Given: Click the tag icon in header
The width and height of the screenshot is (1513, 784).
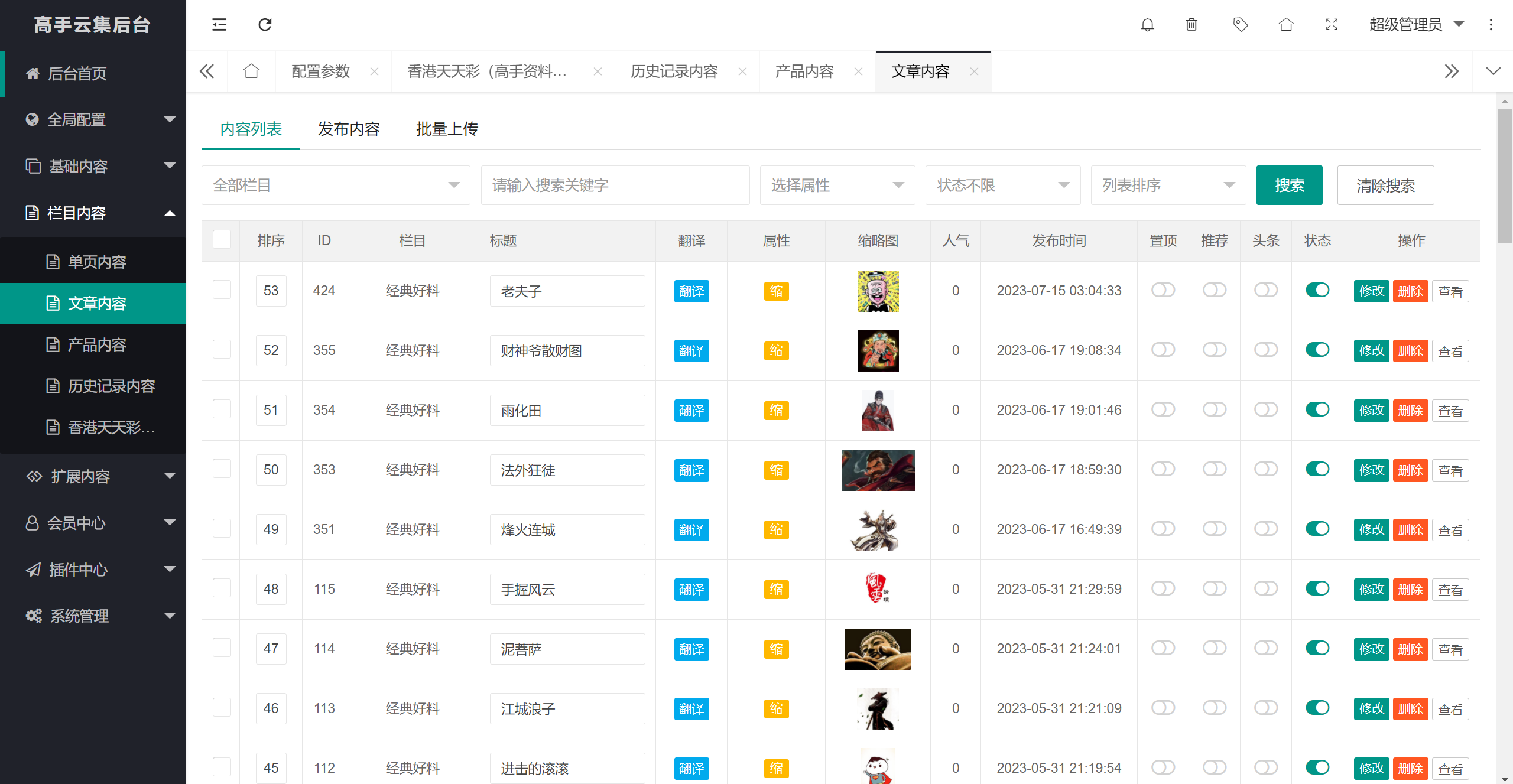Looking at the screenshot, I should 1240,24.
